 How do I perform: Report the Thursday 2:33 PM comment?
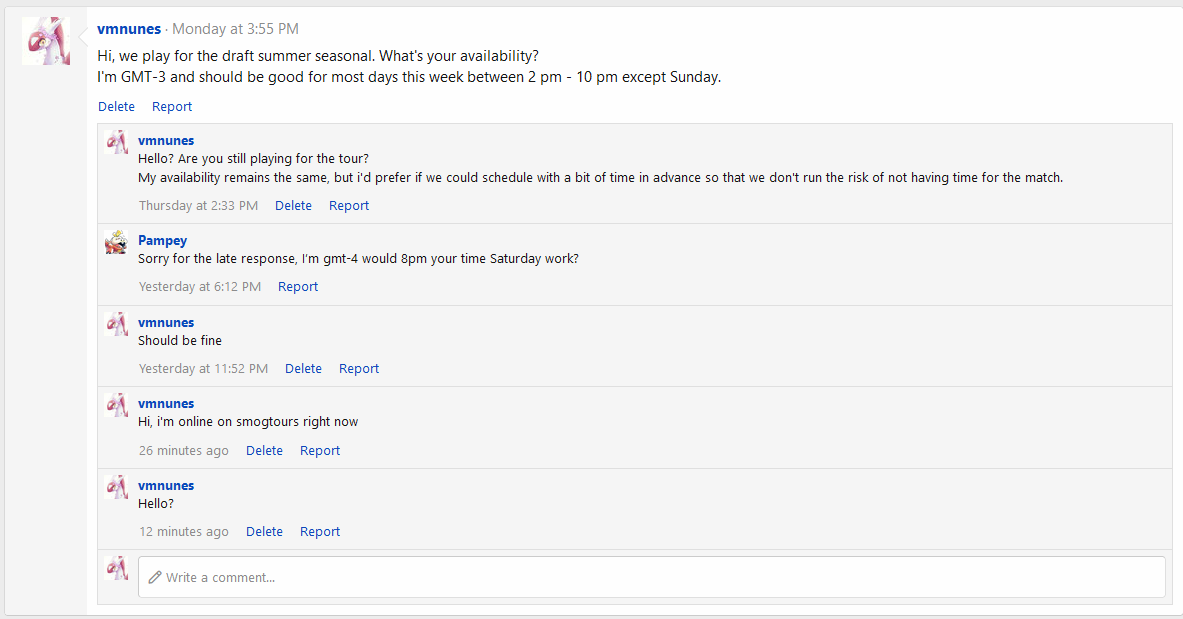click(349, 205)
